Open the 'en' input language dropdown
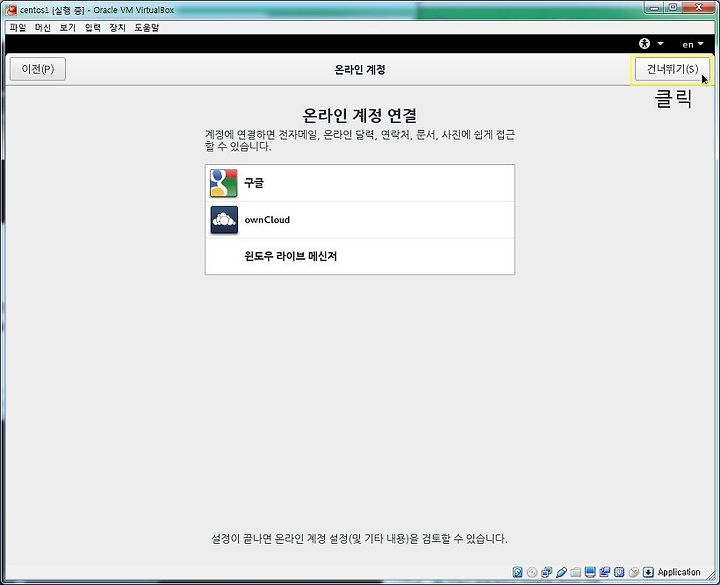The image size is (720, 585). pyautogui.click(x=692, y=44)
